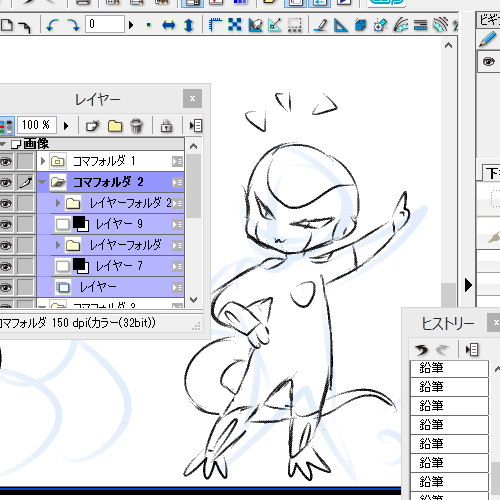
Task: Toggle eye icon in right tool panel
Action: (489, 62)
